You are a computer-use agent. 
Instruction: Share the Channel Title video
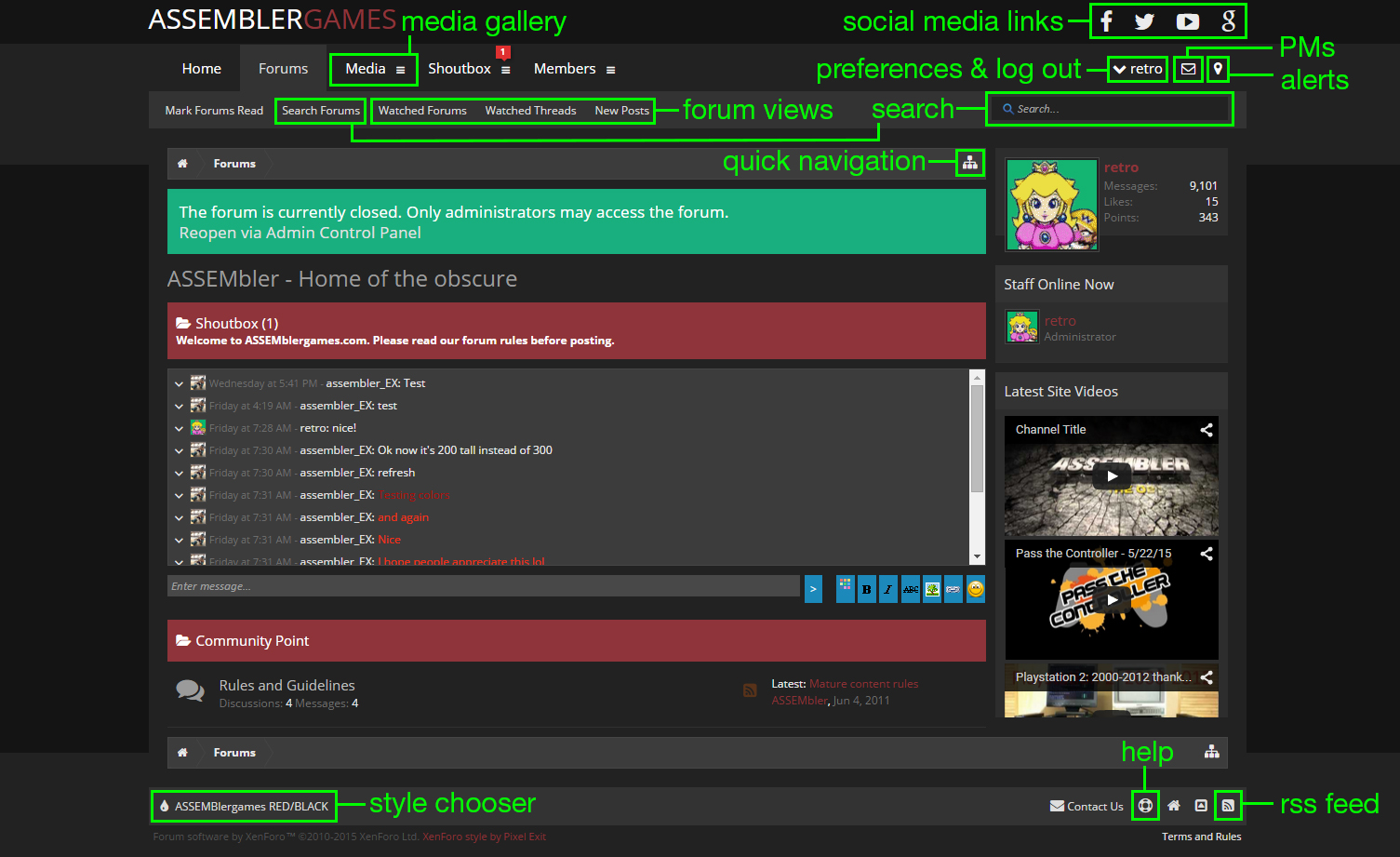[1207, 430]
